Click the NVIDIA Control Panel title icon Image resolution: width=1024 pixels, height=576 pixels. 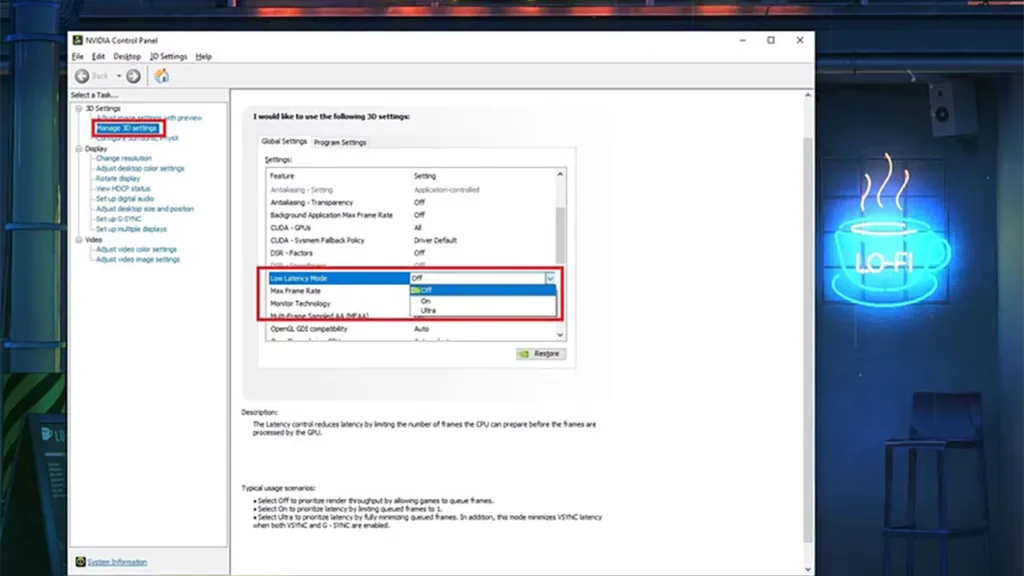click(78, 40)
